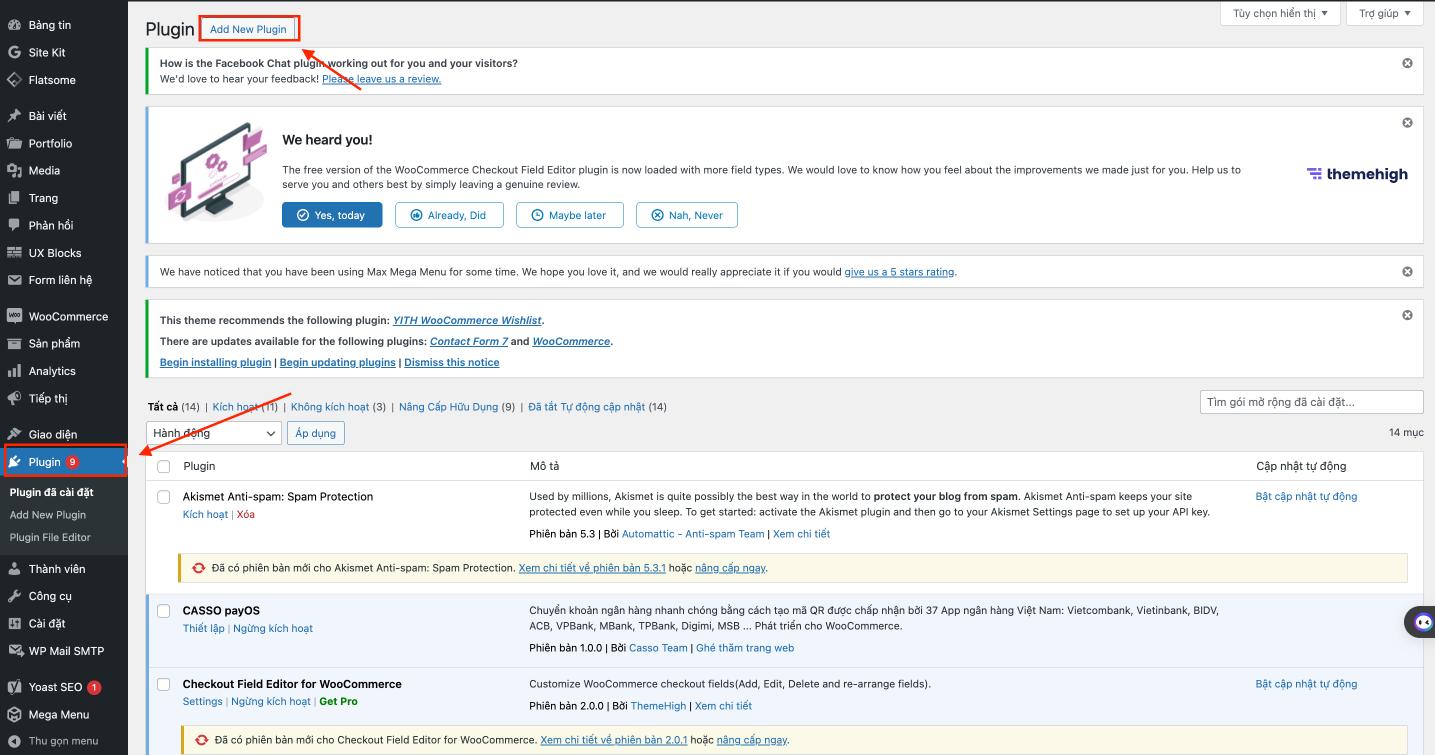The image size is (1435, 755).
Task: Open Bảng tin dashboard icon
Action: [14, 24]
